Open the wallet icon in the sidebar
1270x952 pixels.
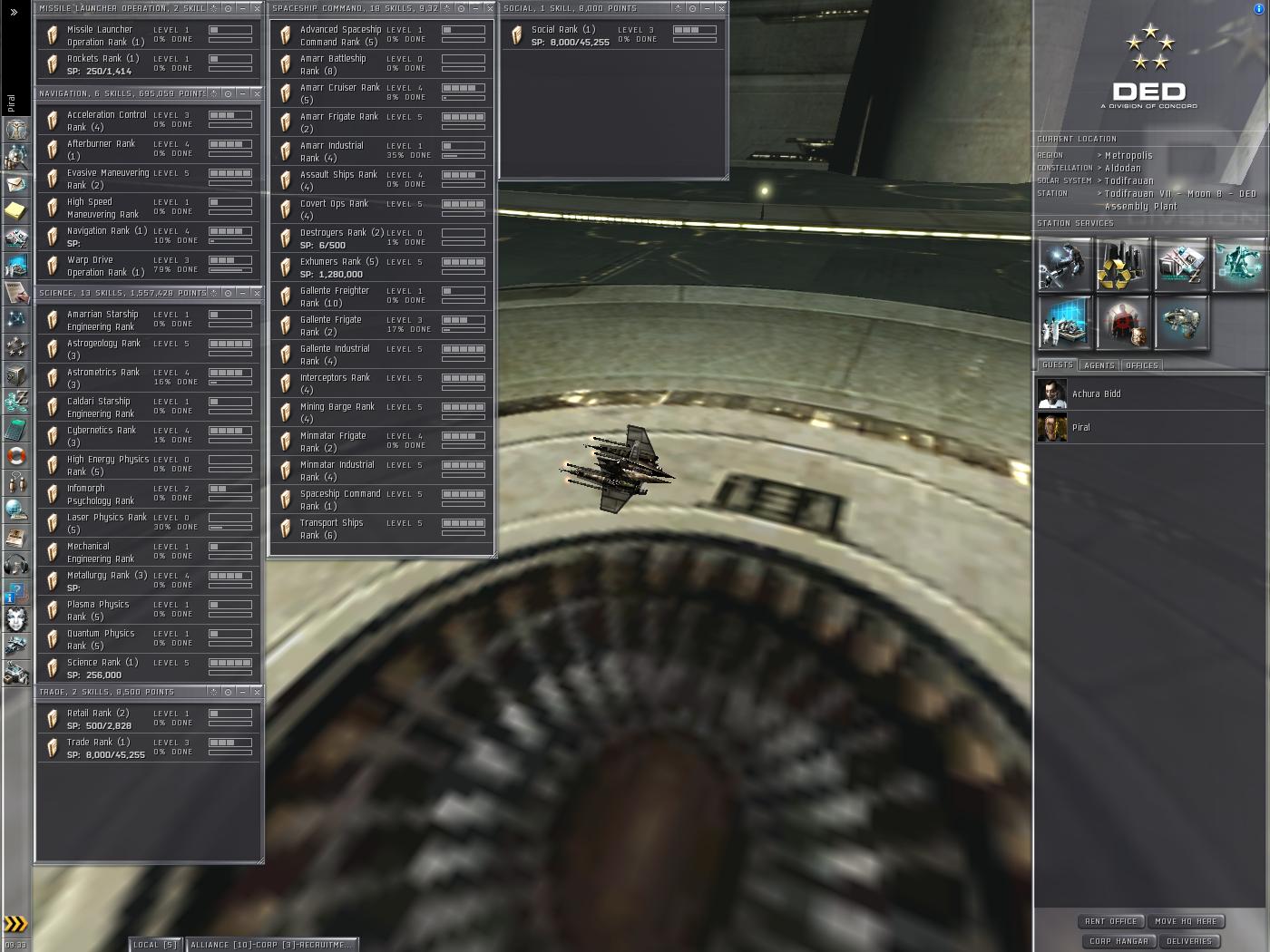[x=16, y=401]
